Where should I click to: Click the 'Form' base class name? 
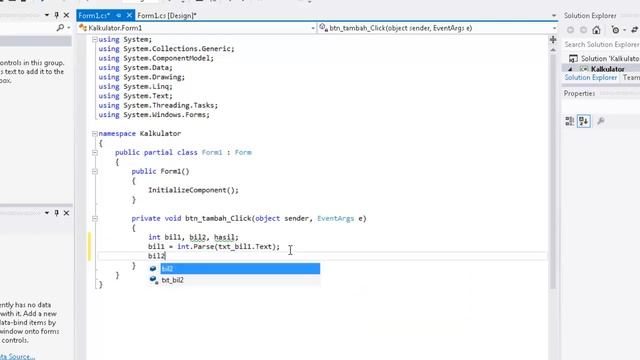pyautogui.click(x=243, y=152)
